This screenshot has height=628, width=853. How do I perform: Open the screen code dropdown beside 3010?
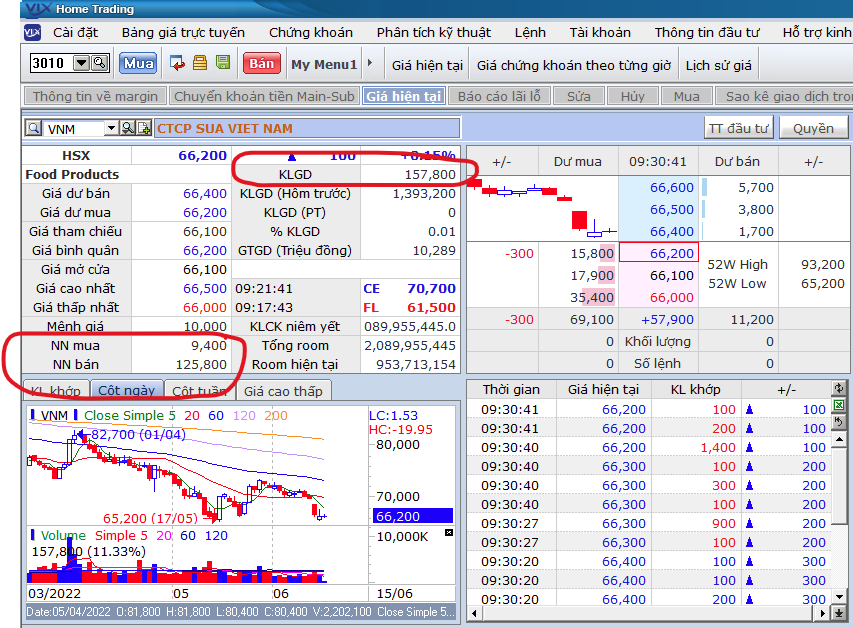point(82,63)
